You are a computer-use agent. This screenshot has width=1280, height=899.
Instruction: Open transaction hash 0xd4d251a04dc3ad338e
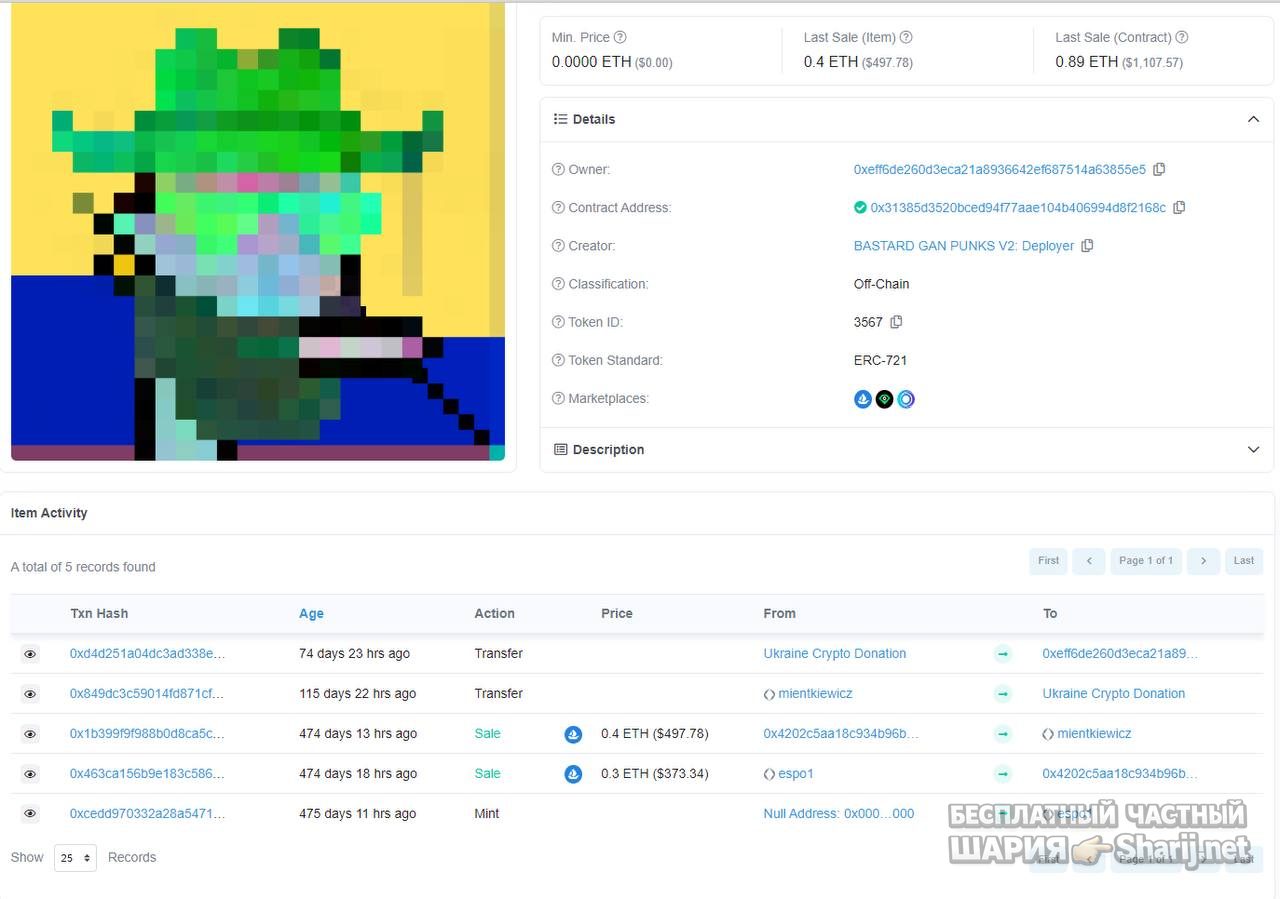pos(147,654)
